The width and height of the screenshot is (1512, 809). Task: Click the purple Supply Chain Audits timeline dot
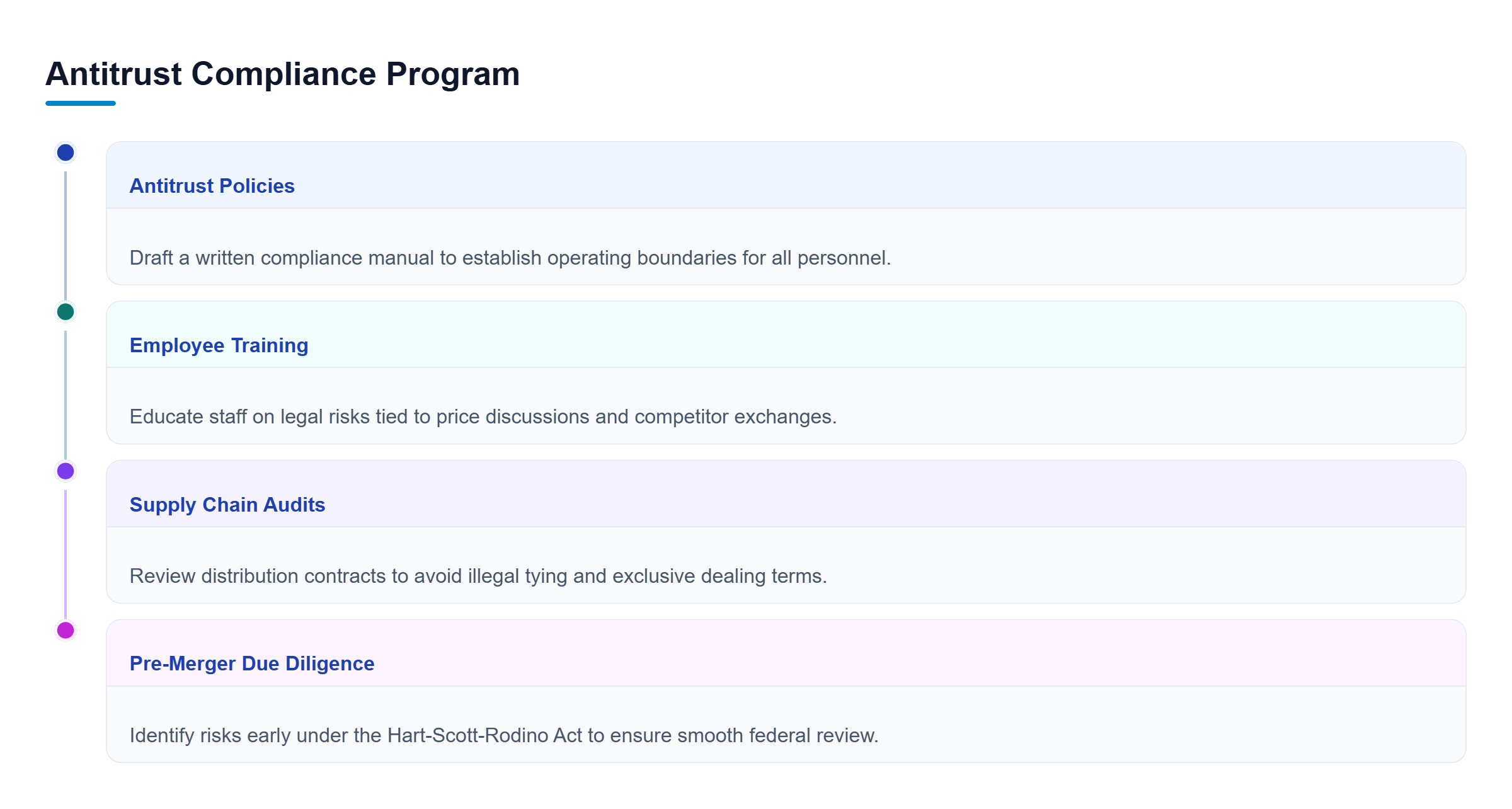pos(66,471)
